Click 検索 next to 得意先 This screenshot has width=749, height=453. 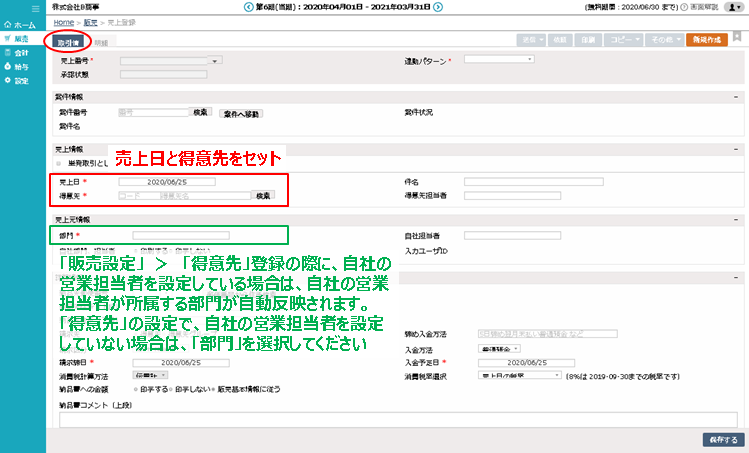point(263,196)
